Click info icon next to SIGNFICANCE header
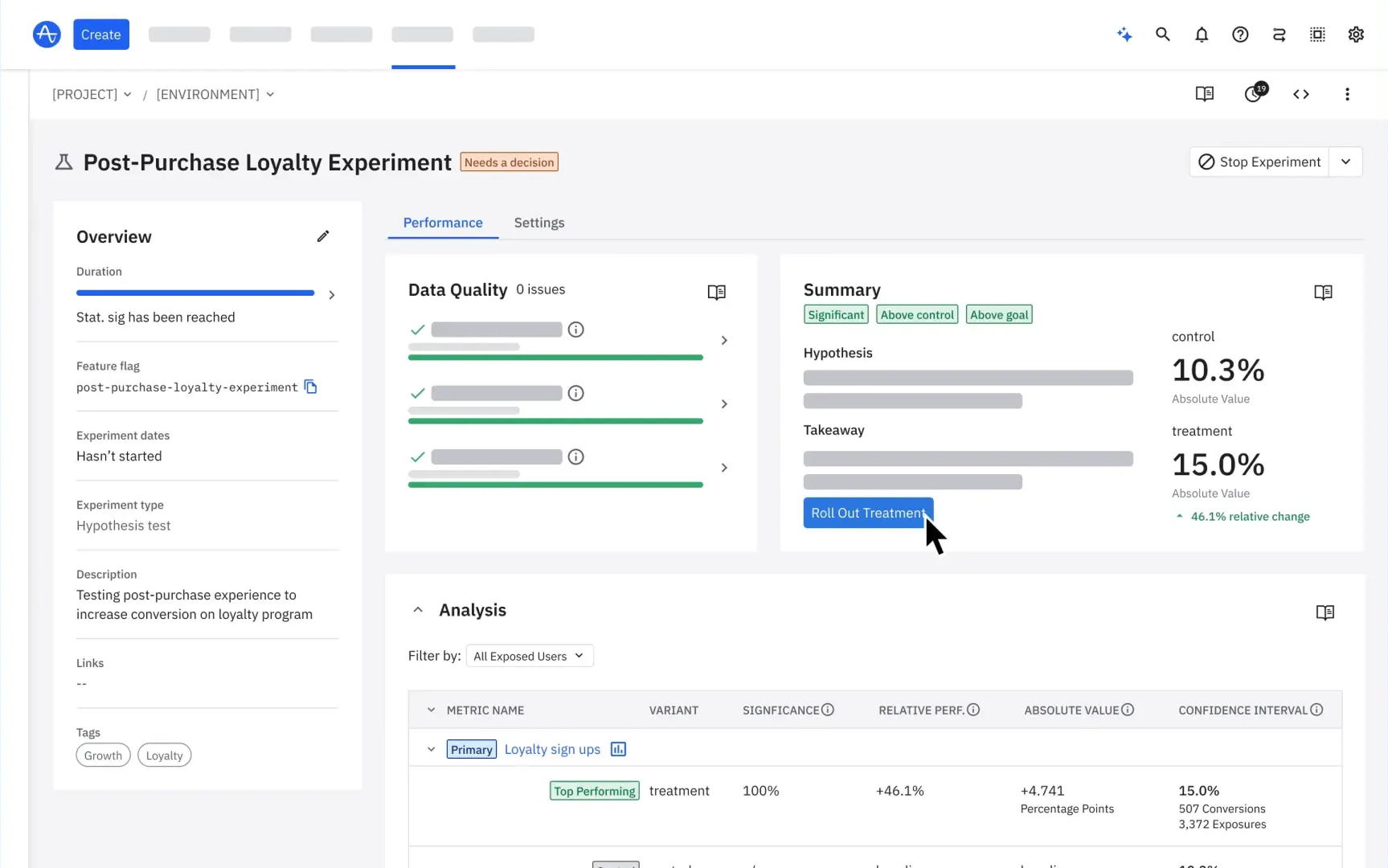1388x868 pixels. click(828, 710)
